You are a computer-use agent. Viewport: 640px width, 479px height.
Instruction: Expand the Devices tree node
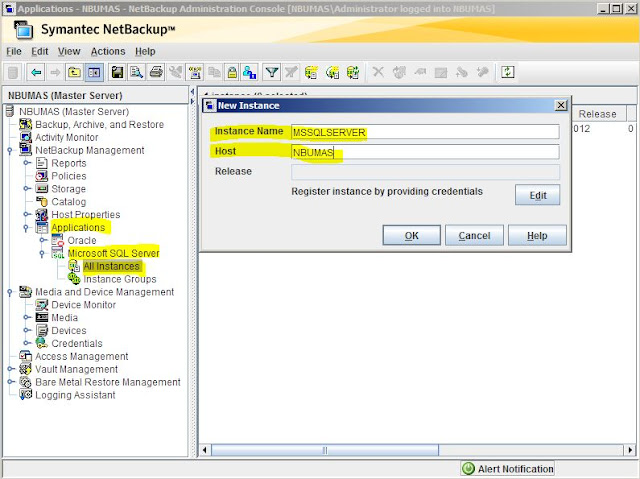point(27,330)
